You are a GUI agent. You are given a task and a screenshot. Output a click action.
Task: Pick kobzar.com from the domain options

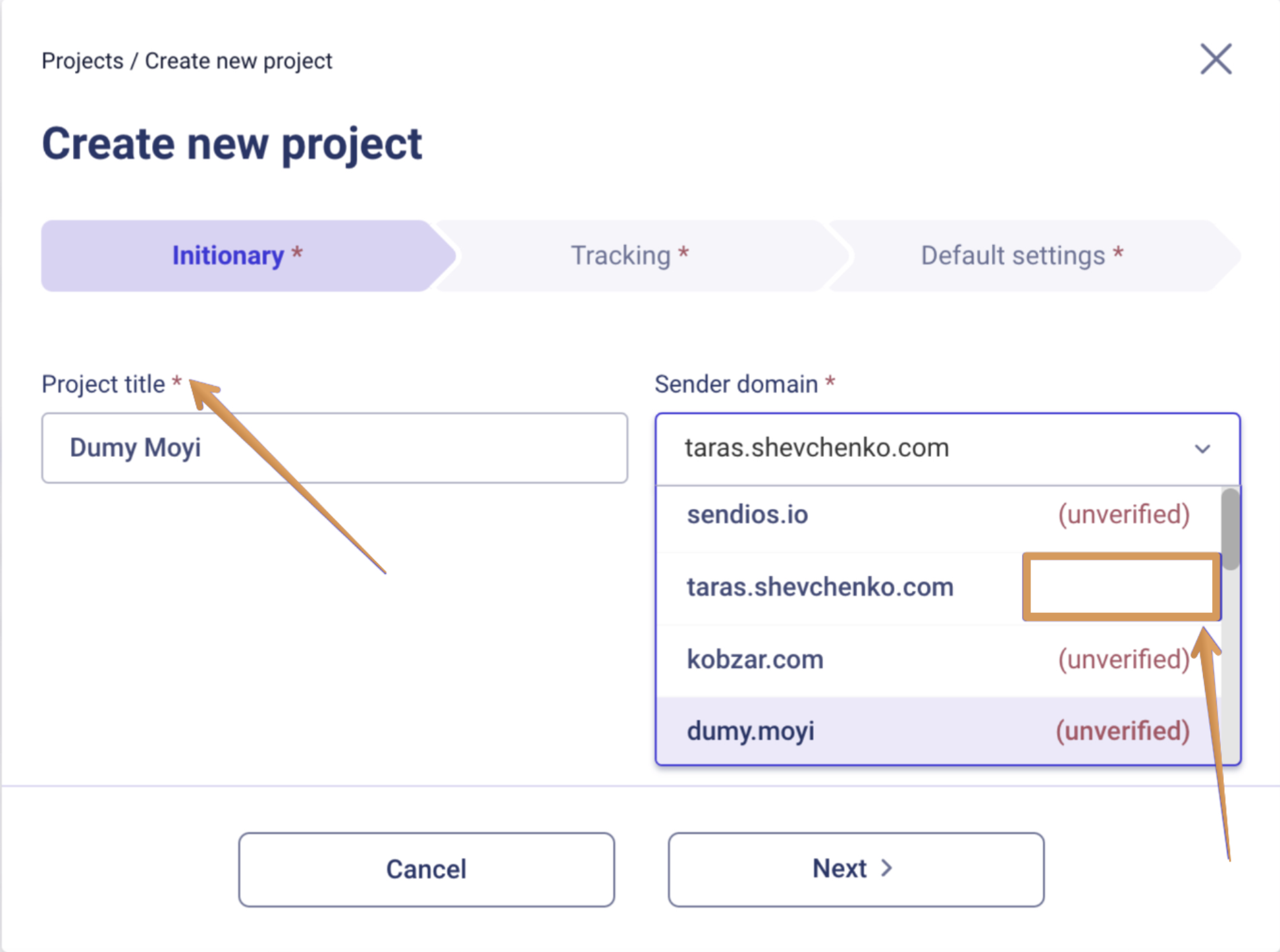[755, 660]
